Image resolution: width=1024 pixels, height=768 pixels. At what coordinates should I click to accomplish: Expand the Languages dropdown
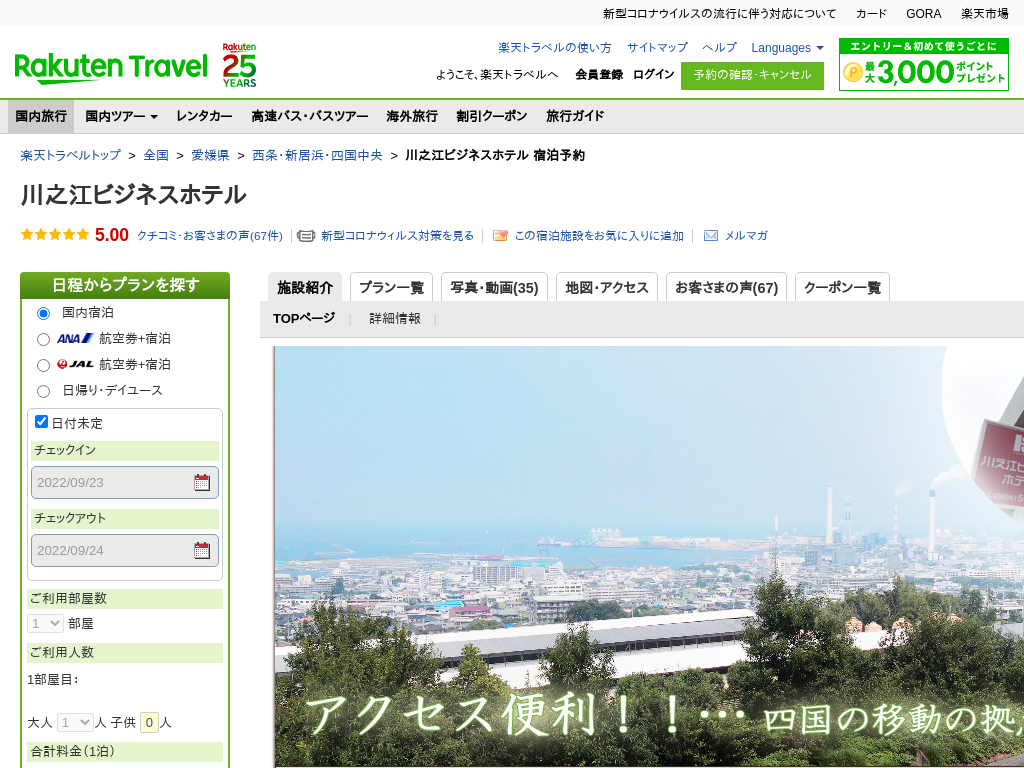(x=787, y=48)
